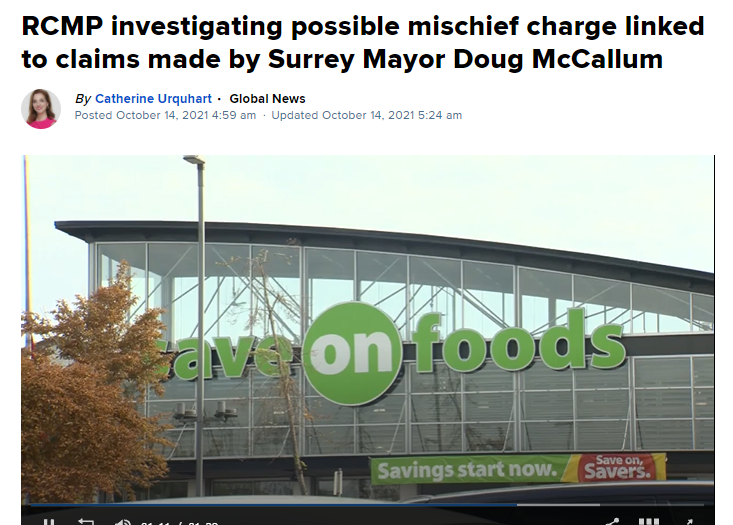733x525 pixels.
Task: Click the replay loop icon
Action: 86,522
